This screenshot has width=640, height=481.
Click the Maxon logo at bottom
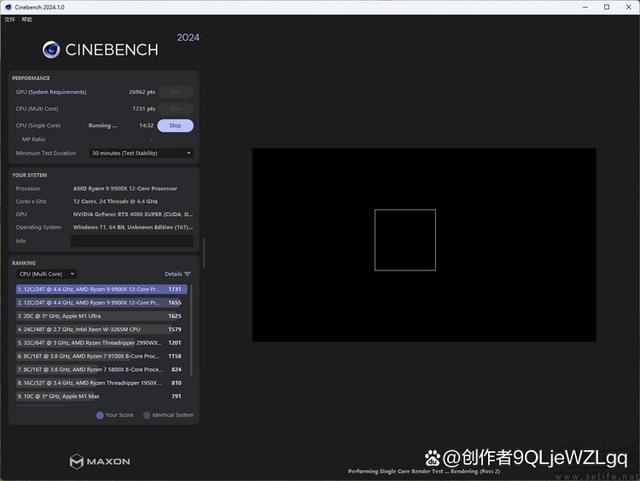click(100, 461)
